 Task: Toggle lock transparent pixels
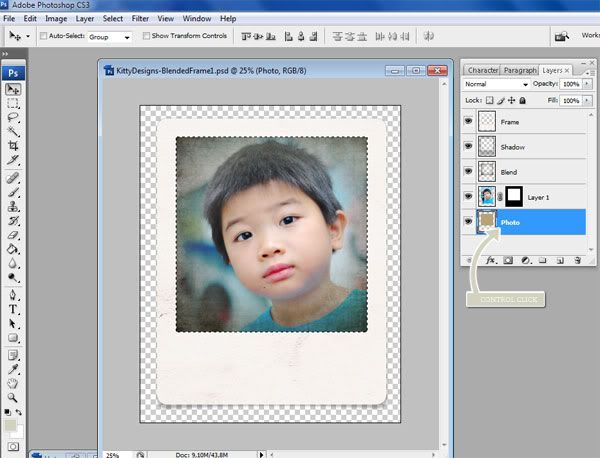click(489, 100)
